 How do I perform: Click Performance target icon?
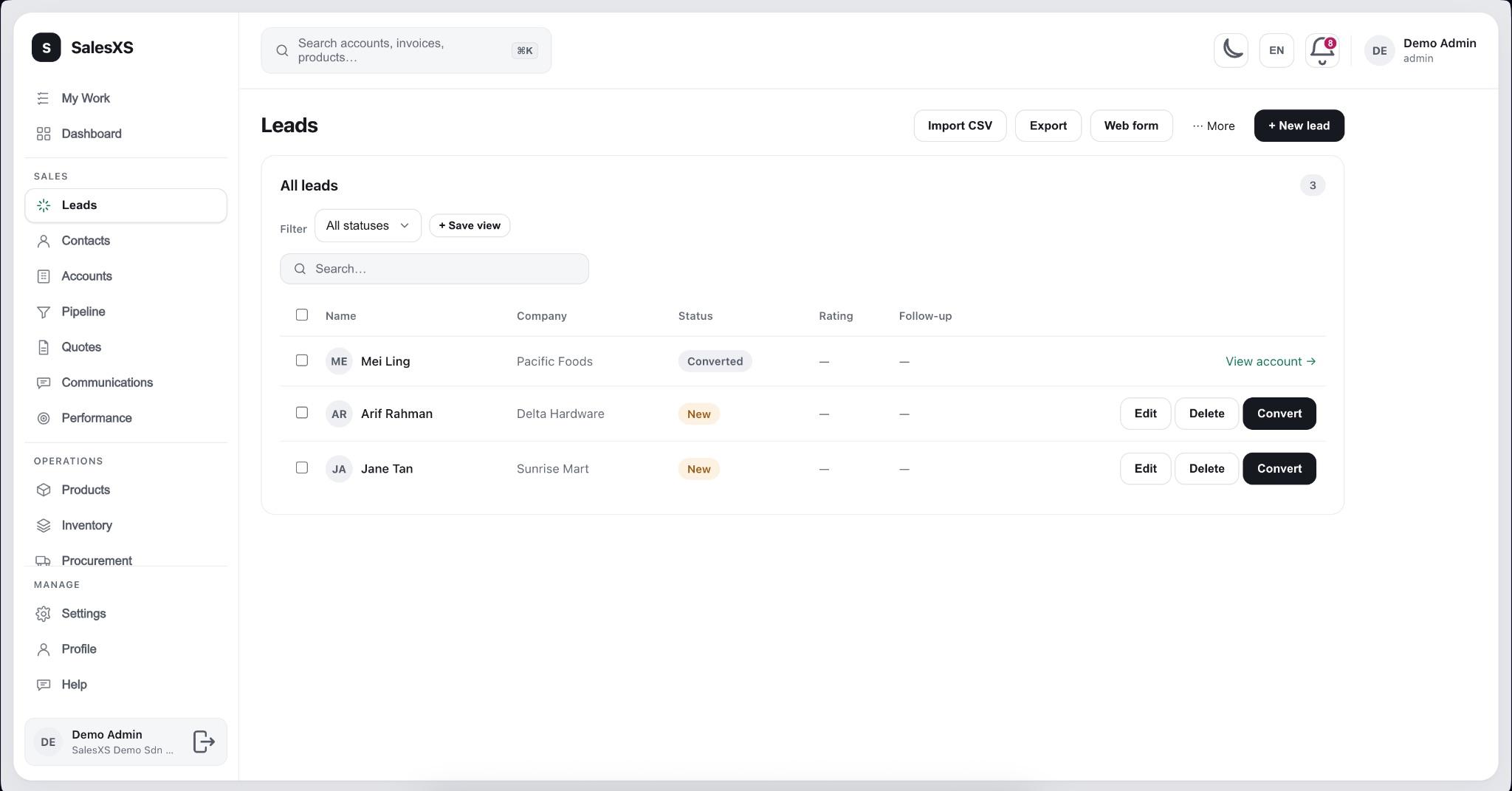click(x=44, y=418)
